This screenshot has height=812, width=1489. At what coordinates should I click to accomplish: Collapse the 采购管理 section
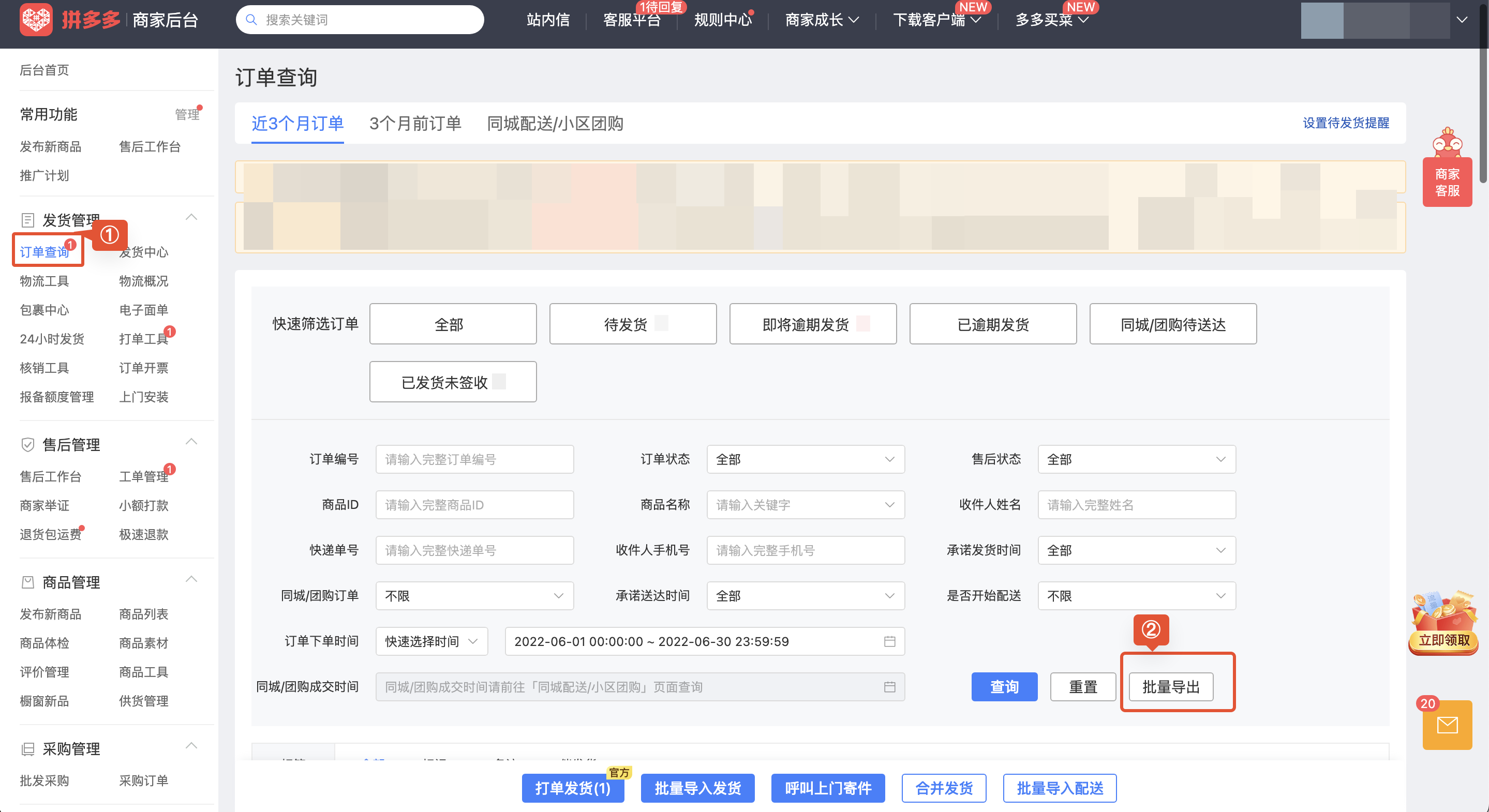click(x=191, y=745)
